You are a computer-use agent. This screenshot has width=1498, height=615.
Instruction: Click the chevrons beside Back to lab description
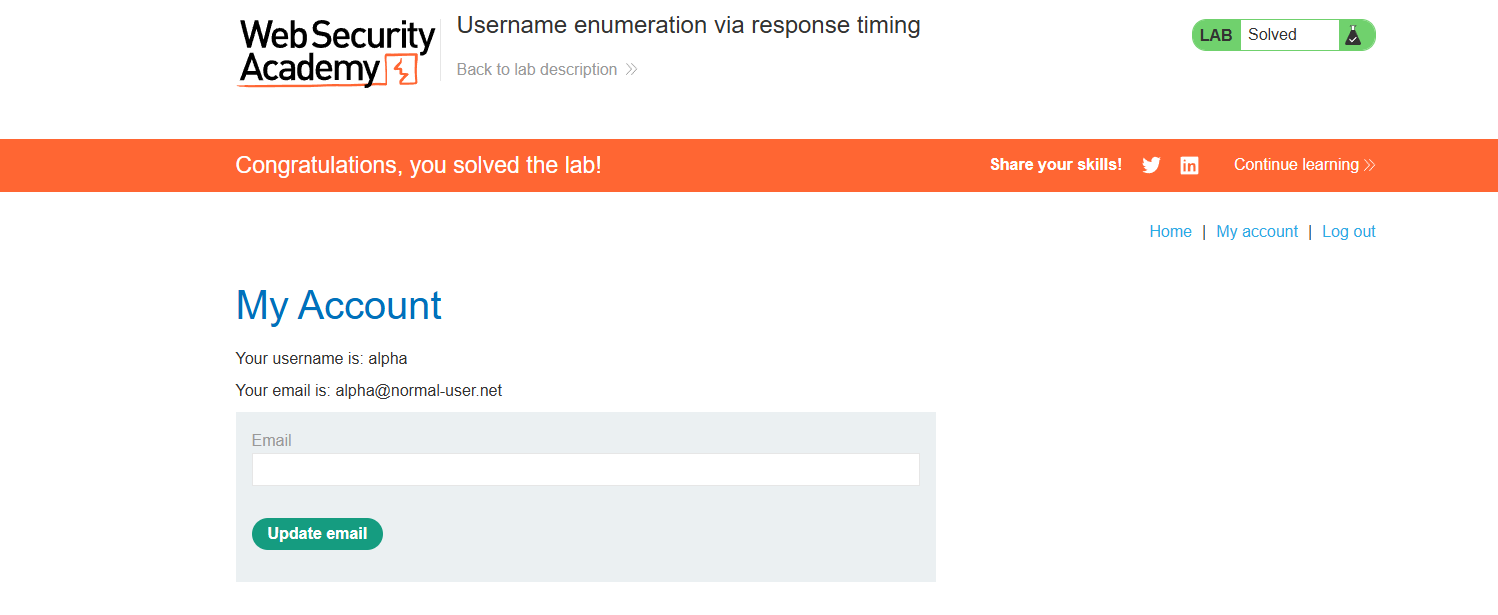(x=631, y=70)
